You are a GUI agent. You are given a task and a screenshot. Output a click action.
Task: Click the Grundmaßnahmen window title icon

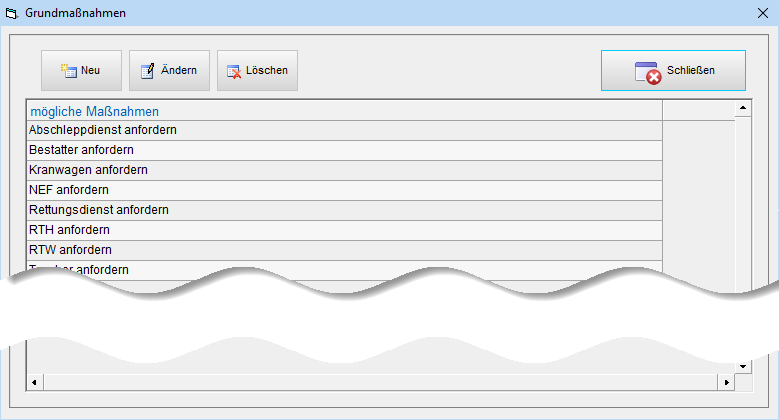tap(12, 14)
